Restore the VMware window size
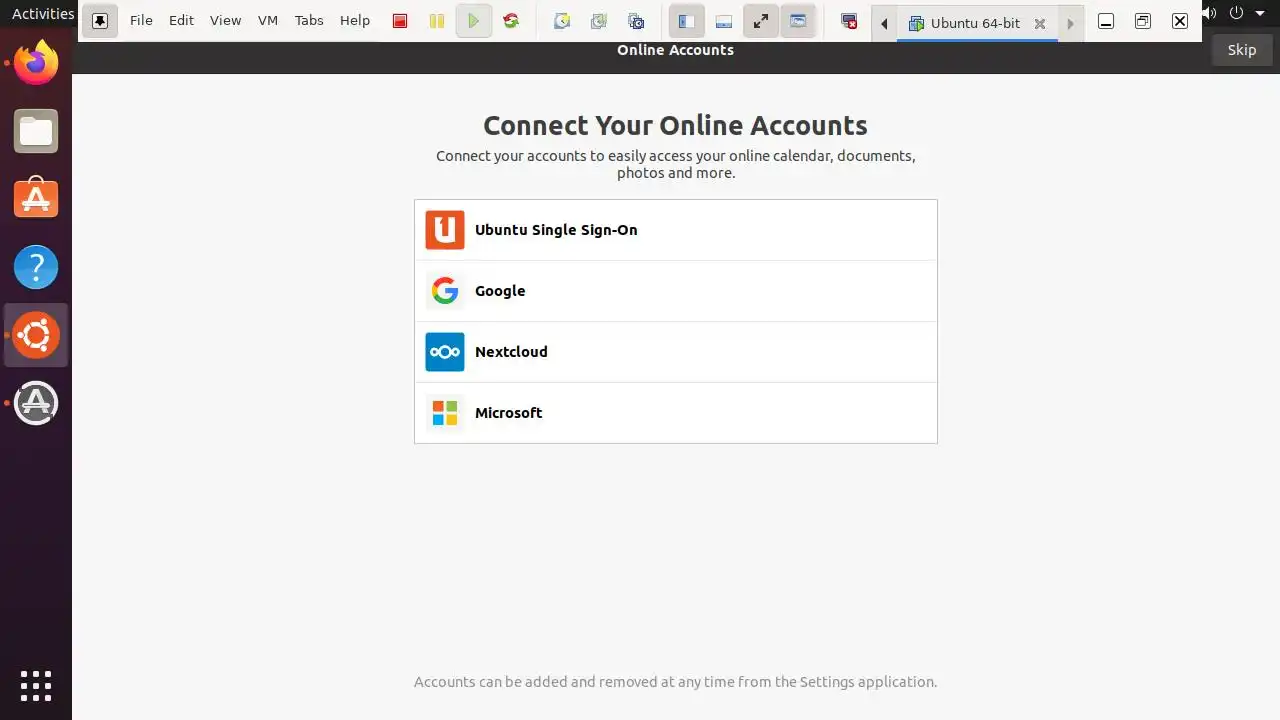Viewport: 1280px width, 720px height. pos(1143,21)
